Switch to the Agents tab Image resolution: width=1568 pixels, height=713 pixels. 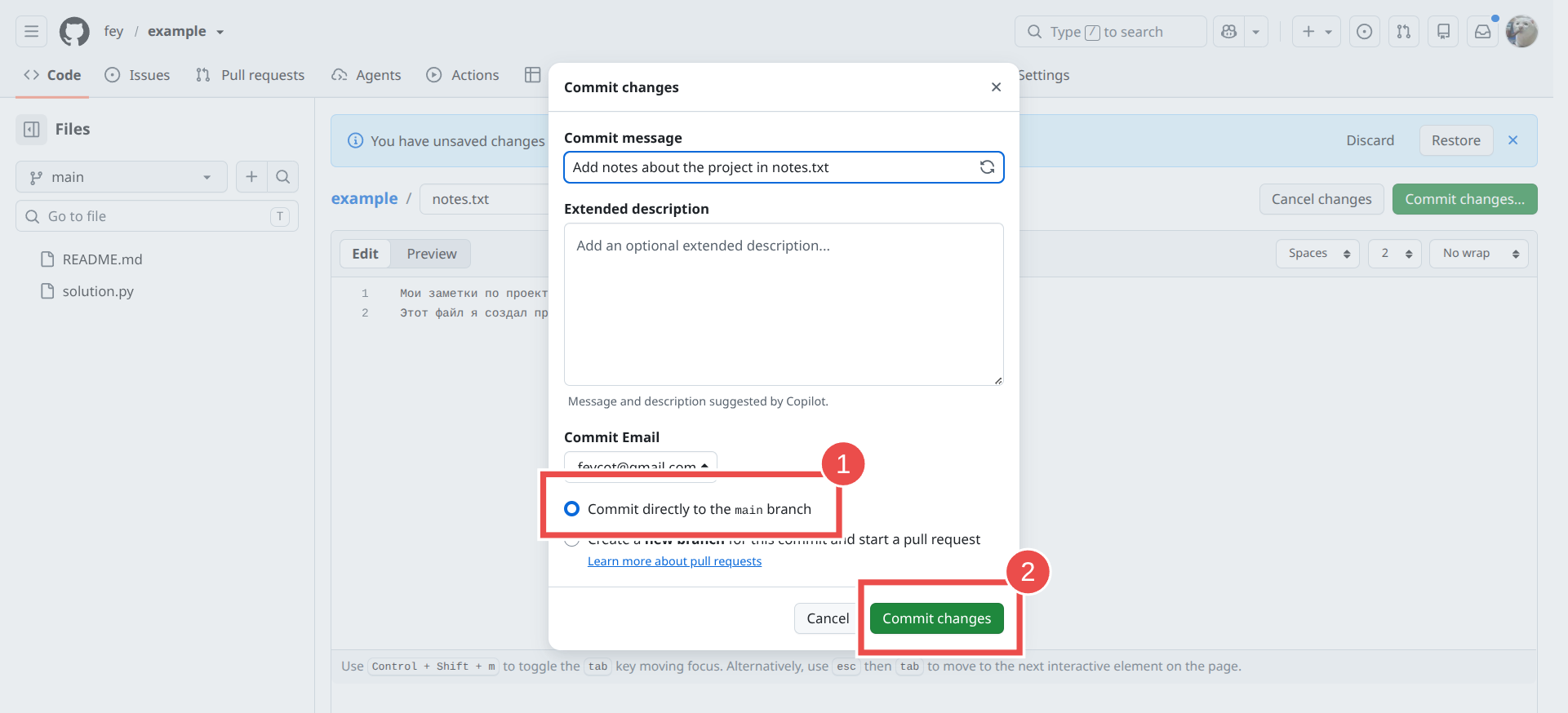point(366,75)
